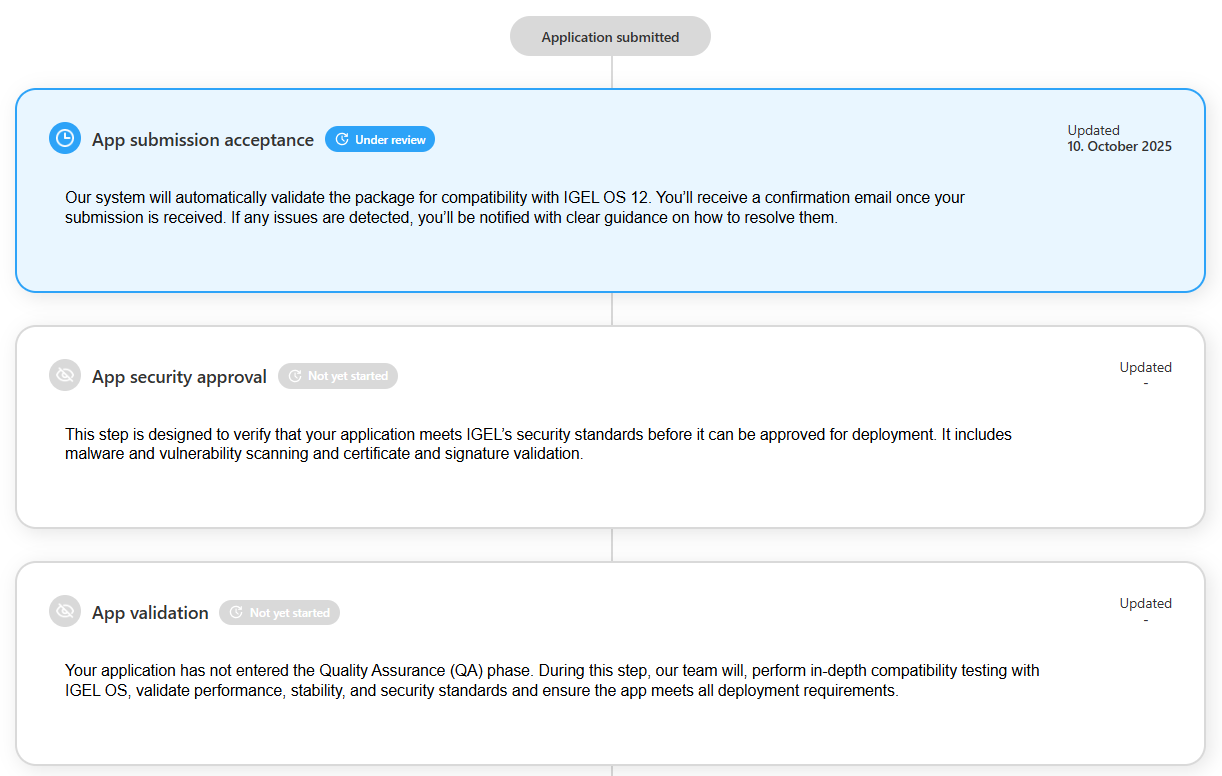Click the App submission acceptance heading

(x=203, y=140)
